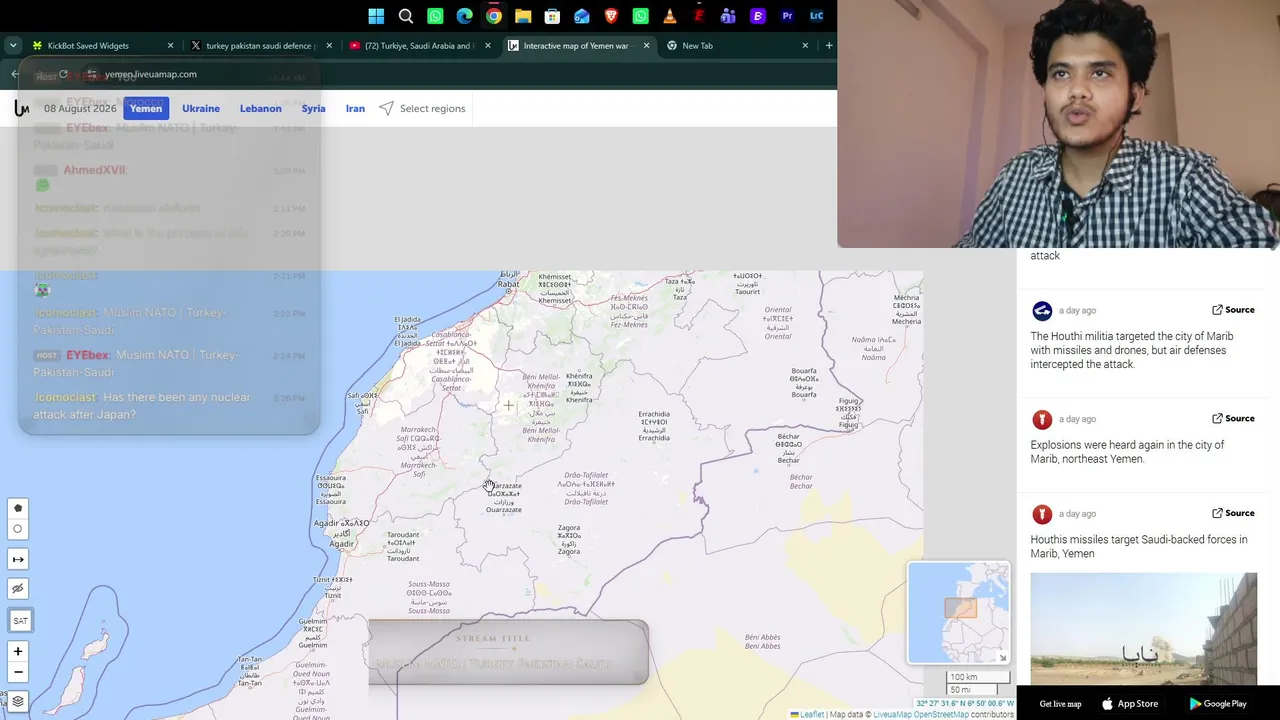This screenshot has height=720, width=1280.
Task: Open a new browser tab with plus button
Action: coord(828,46)
